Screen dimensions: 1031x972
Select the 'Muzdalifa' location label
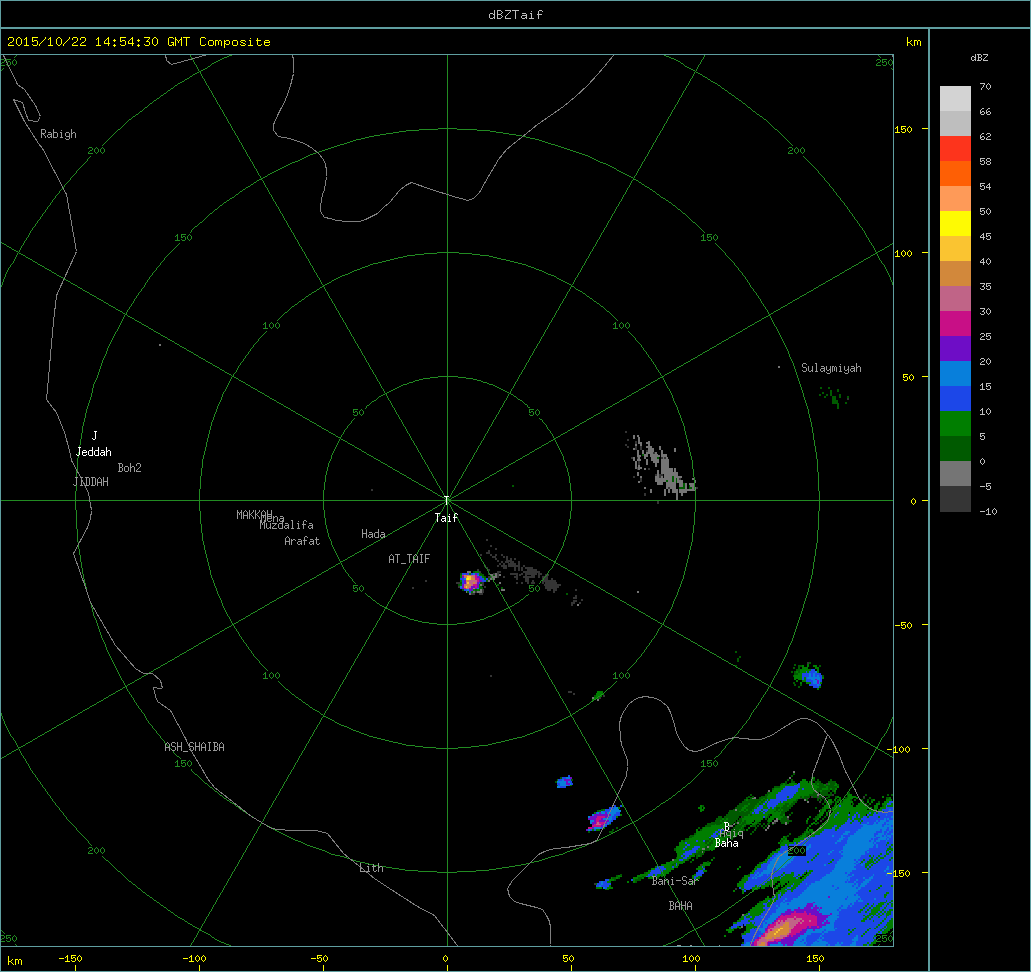tap(287, 525)
